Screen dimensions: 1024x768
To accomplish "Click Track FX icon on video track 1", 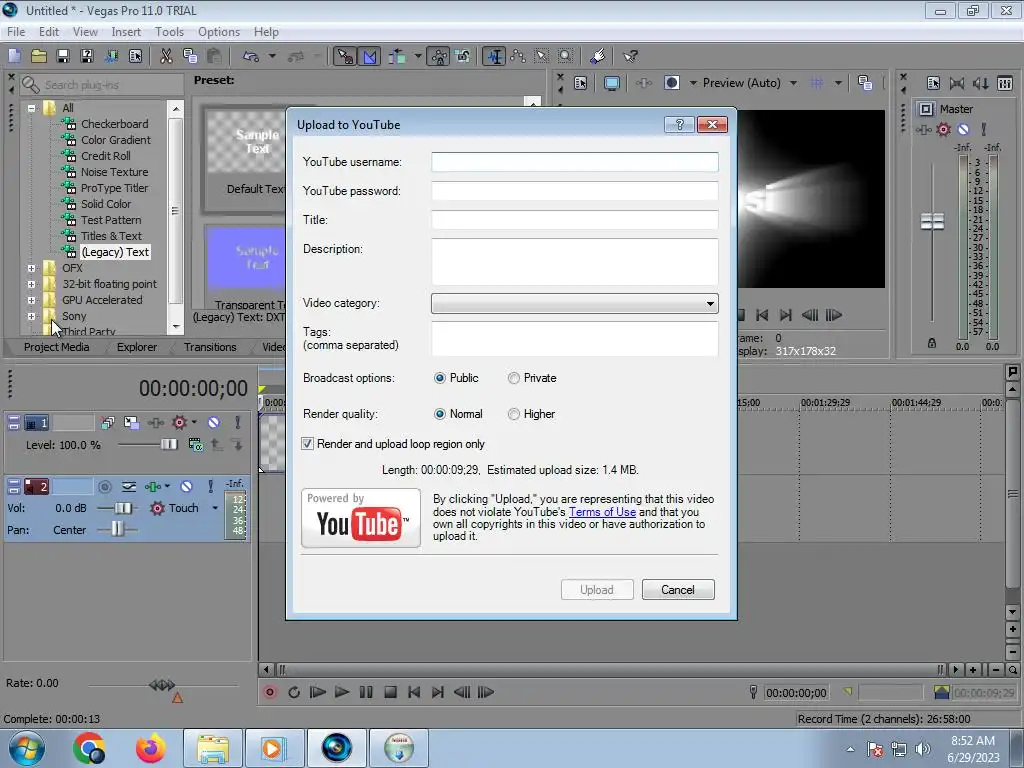I will [x=155, y=423].
